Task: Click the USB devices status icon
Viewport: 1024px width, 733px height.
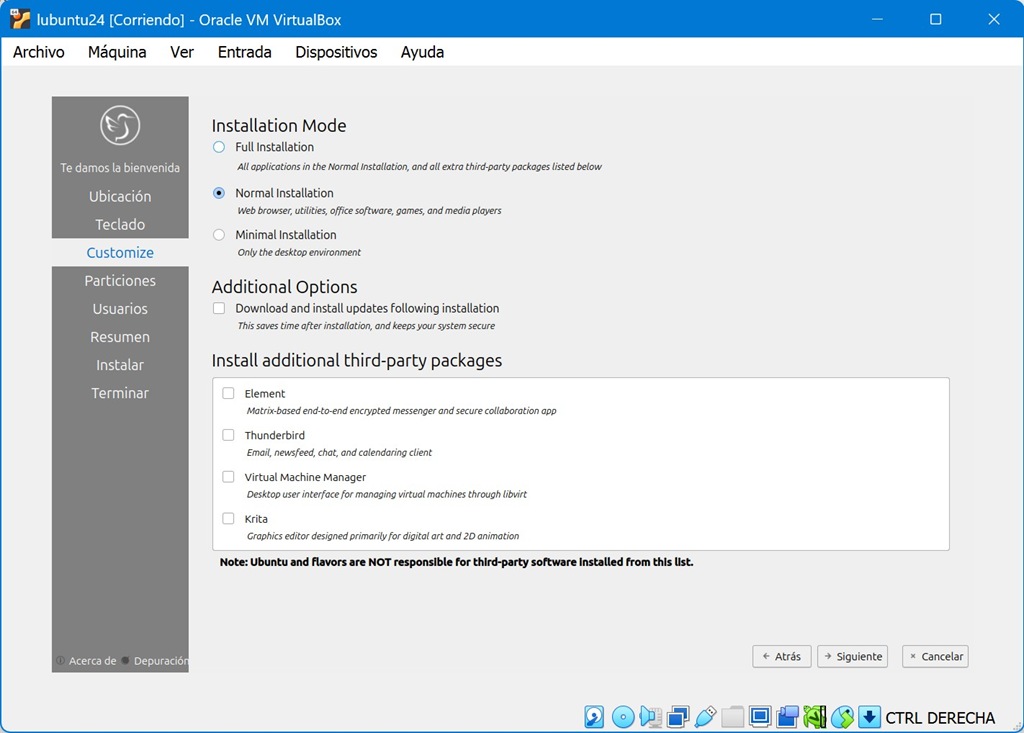Action: click(705, 717)
